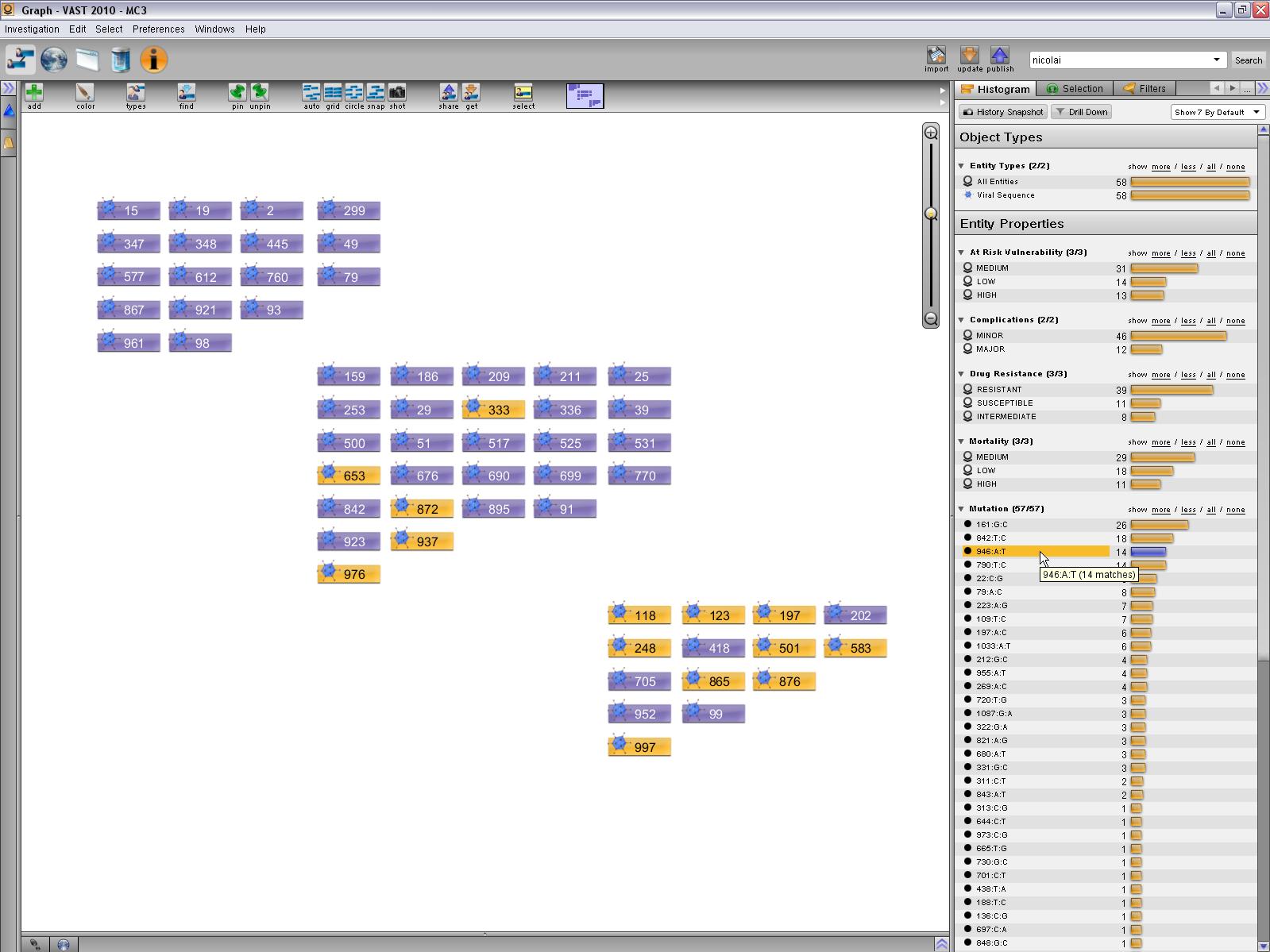Collapse the Mortality section

tap(962, 441)
